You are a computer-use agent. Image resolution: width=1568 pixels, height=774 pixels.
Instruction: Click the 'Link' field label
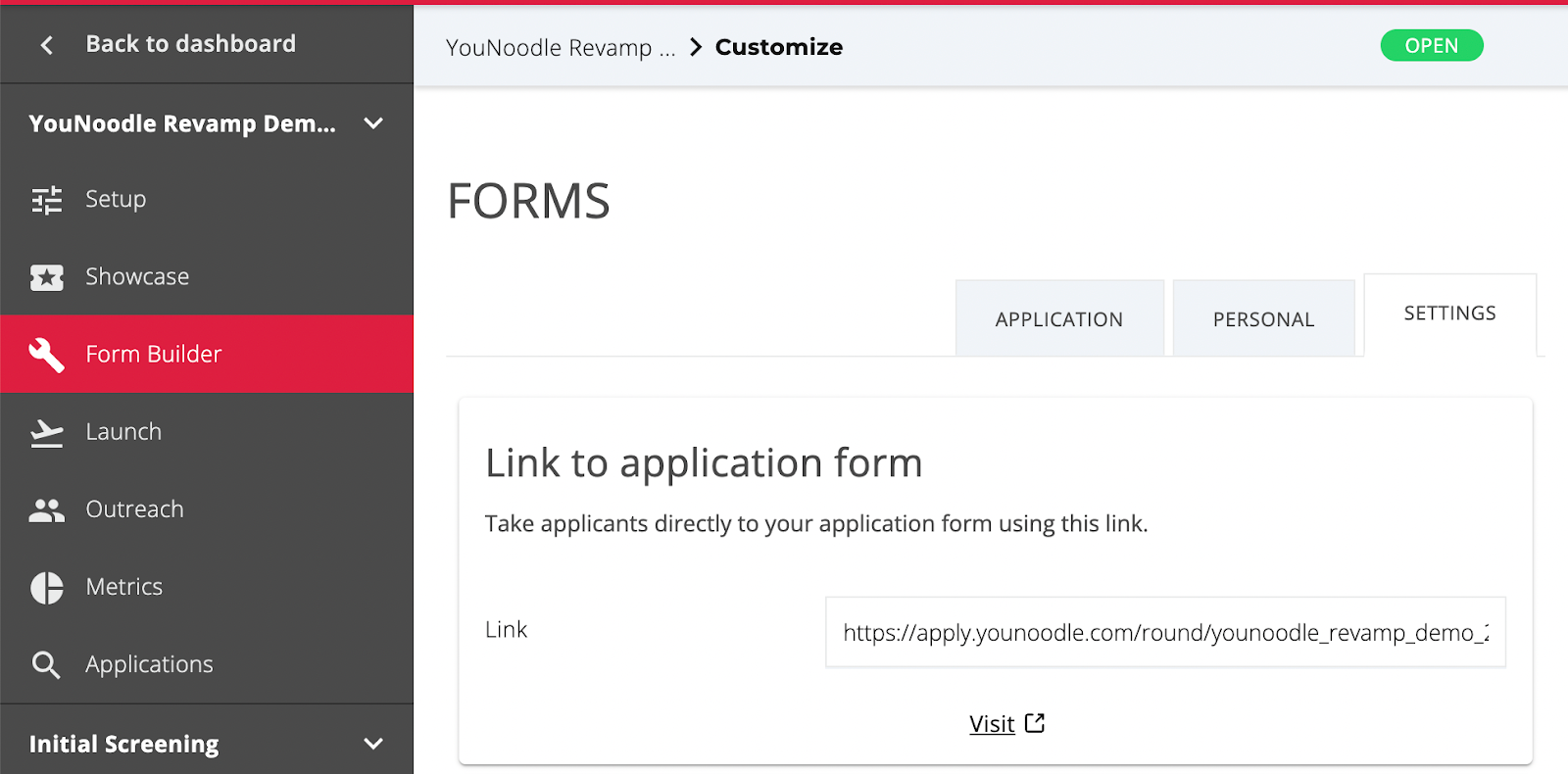click(x=506, y=630)
